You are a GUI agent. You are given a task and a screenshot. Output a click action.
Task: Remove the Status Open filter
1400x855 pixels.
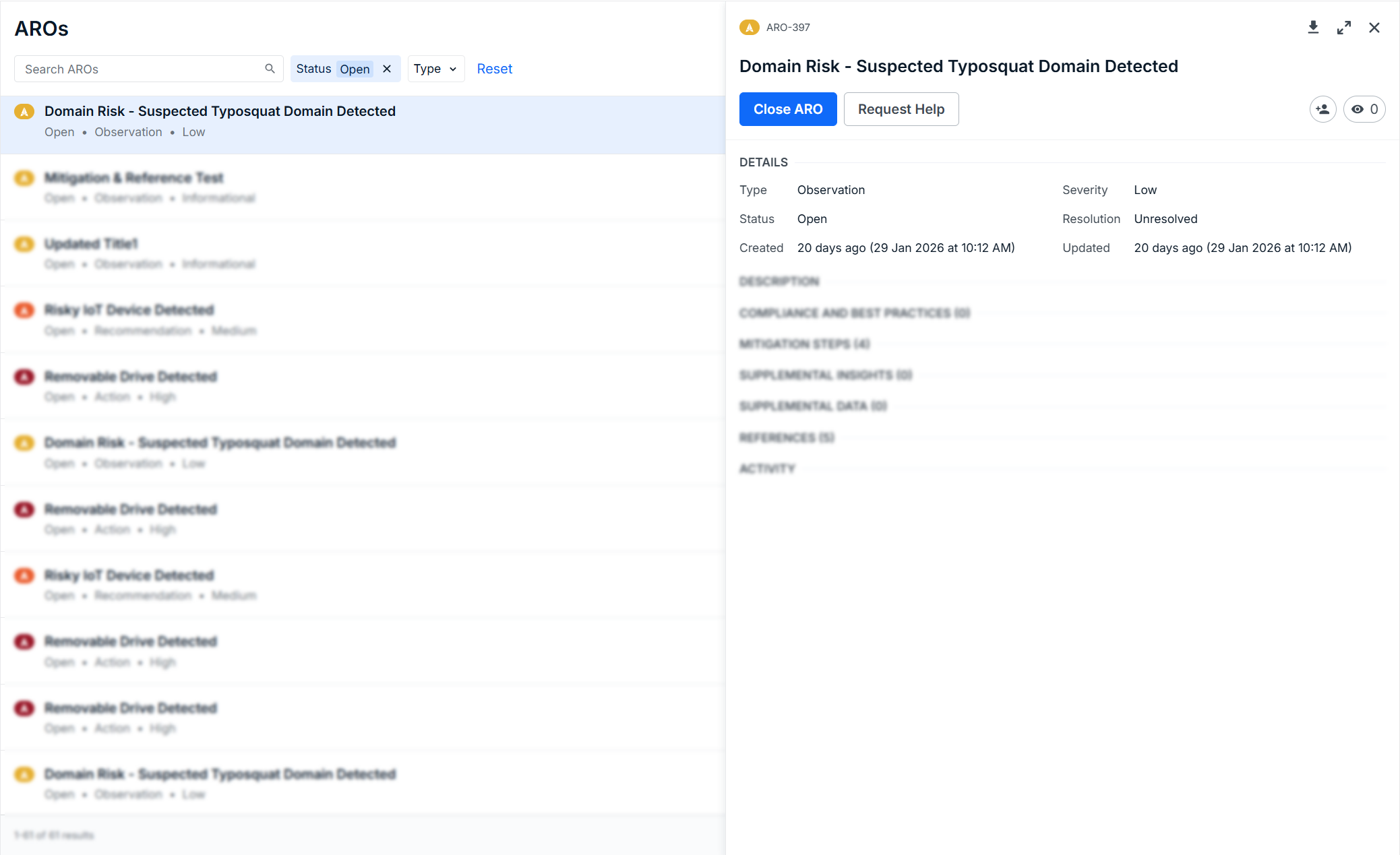coord(387,69)
